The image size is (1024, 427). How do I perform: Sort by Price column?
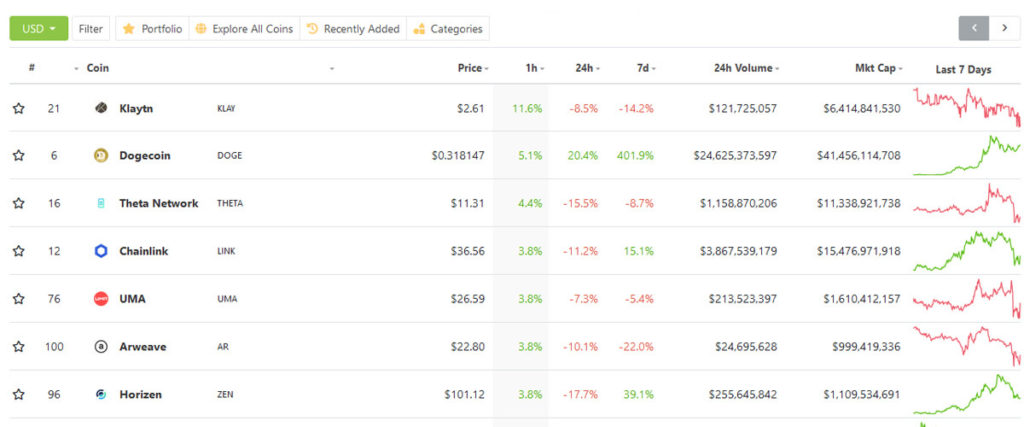click(470, 68)
